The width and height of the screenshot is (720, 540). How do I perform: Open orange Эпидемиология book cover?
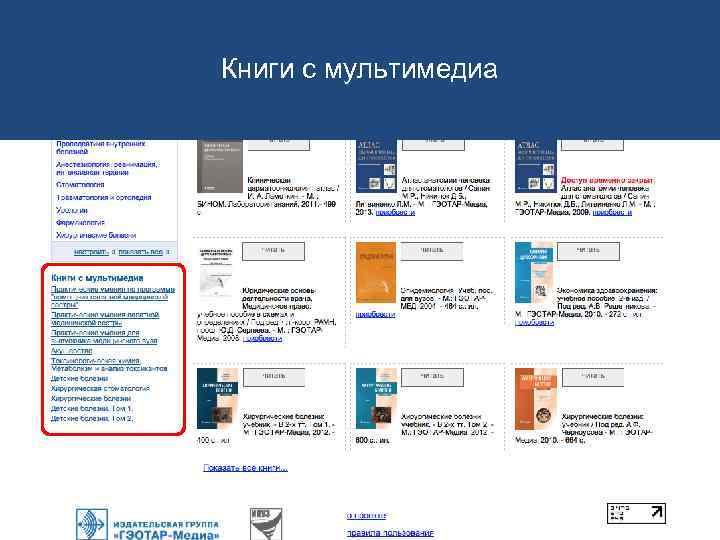[x=376, y=273]
